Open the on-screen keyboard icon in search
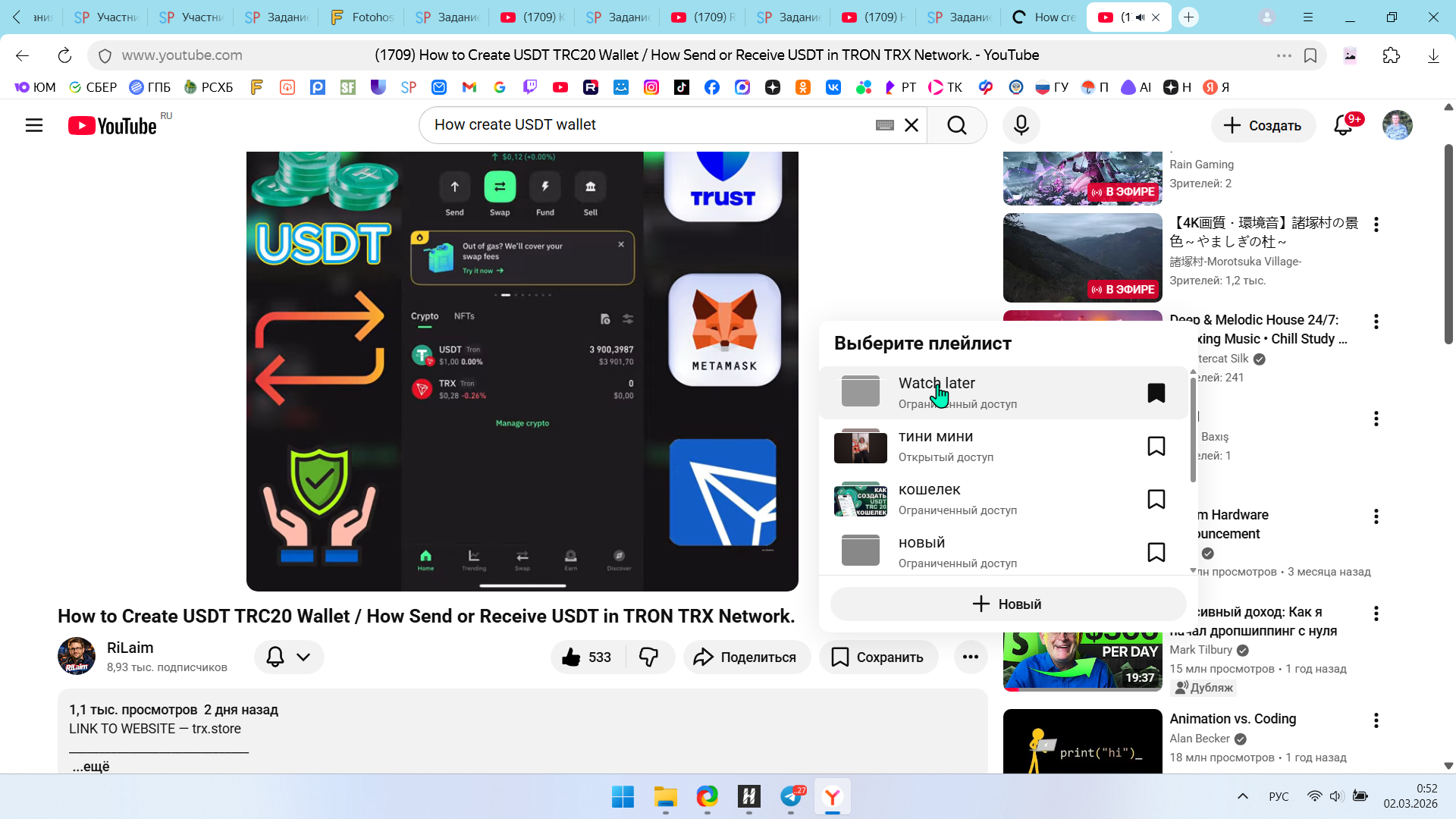Viewport: 1456px width, 819px height. pyautogui.click(x=884, y=125)
